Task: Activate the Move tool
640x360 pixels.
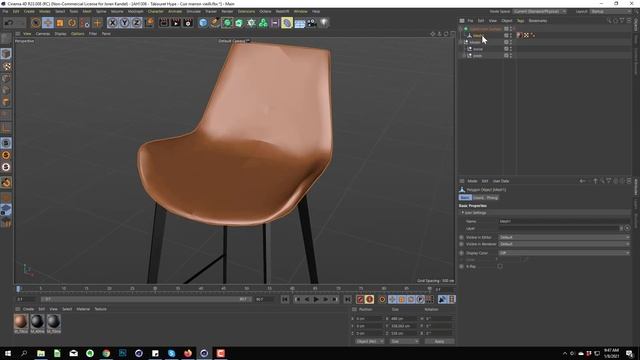Action: pyautogui.click(x=48, y=23)
